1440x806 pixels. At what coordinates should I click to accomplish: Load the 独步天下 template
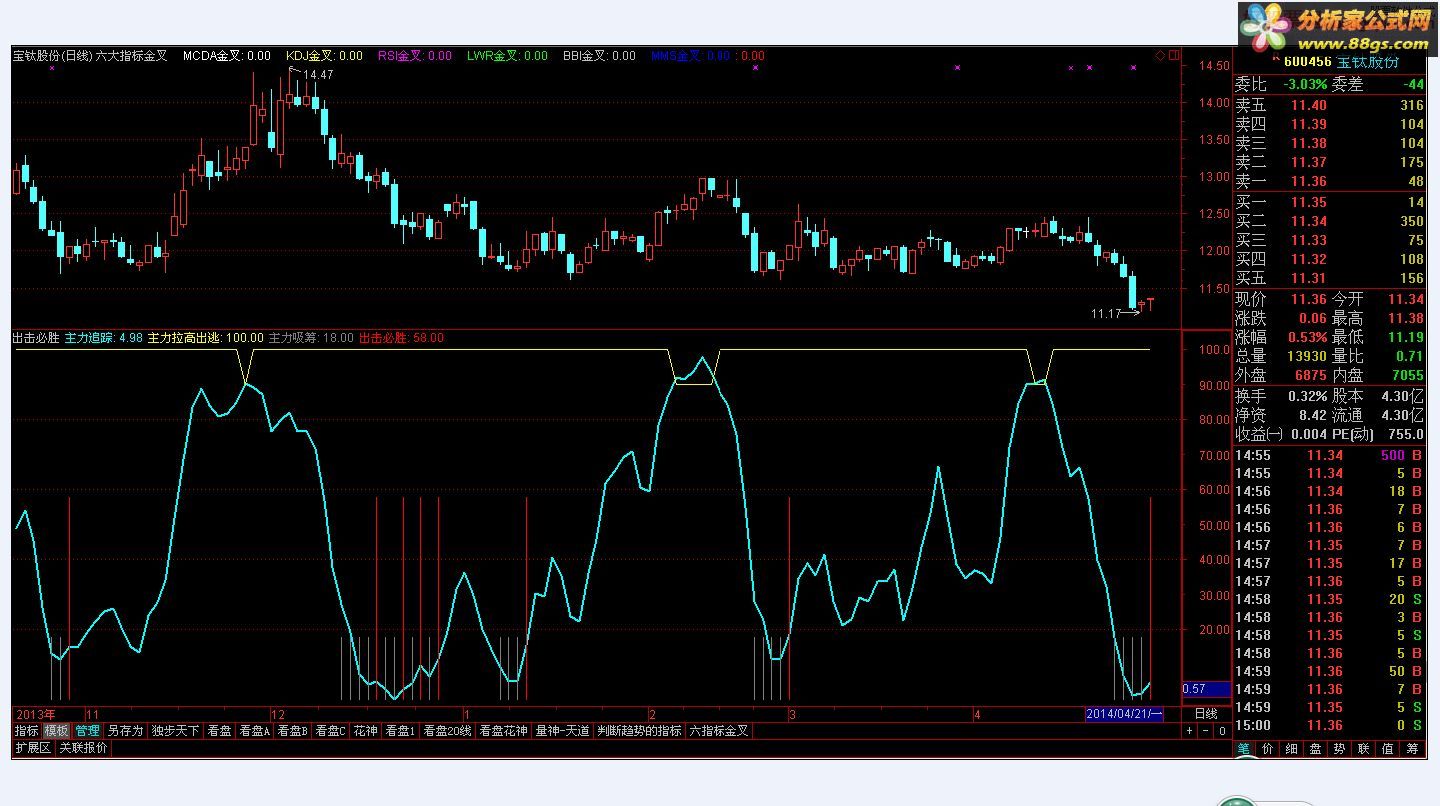point(175,731)
